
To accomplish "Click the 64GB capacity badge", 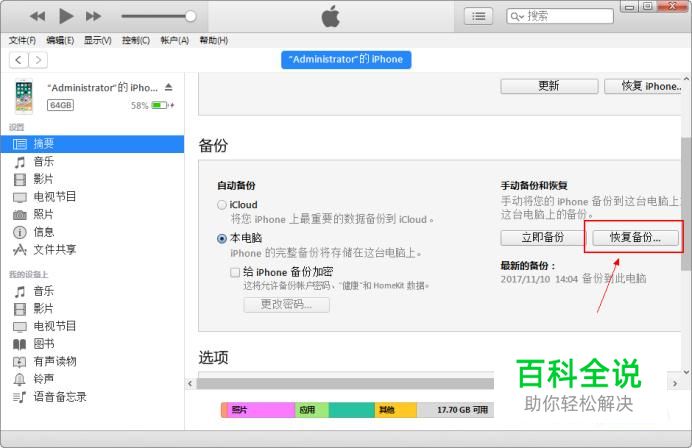I will 60,105.
